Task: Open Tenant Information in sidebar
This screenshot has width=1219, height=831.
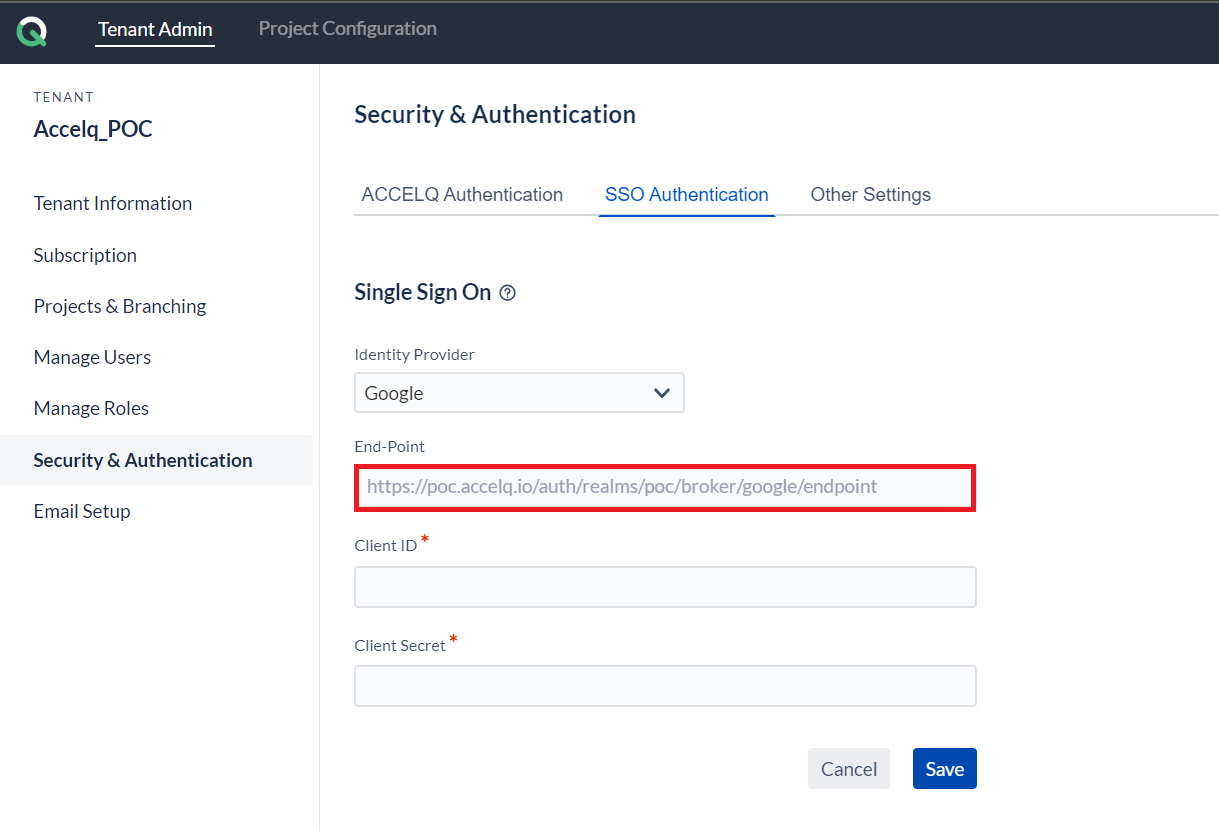Action: (113, 203)
